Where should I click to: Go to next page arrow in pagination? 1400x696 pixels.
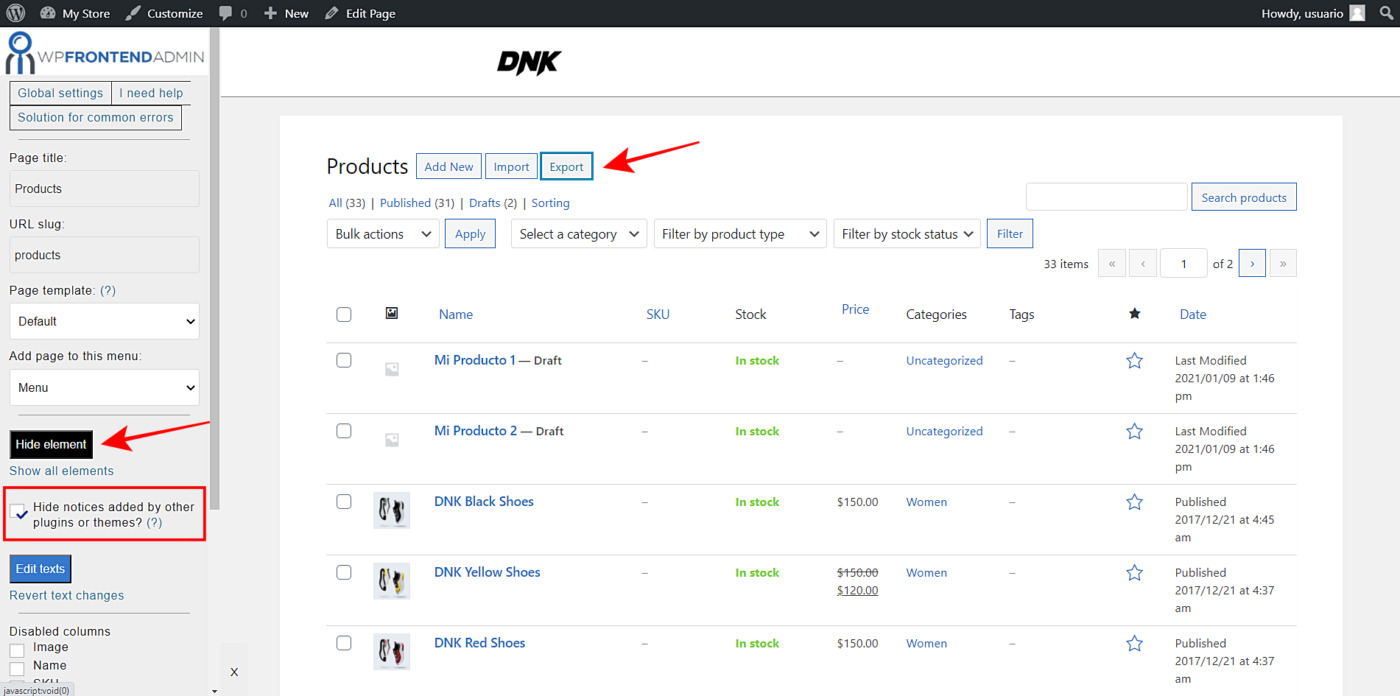pyautogui.click(x=1252, y=264)
